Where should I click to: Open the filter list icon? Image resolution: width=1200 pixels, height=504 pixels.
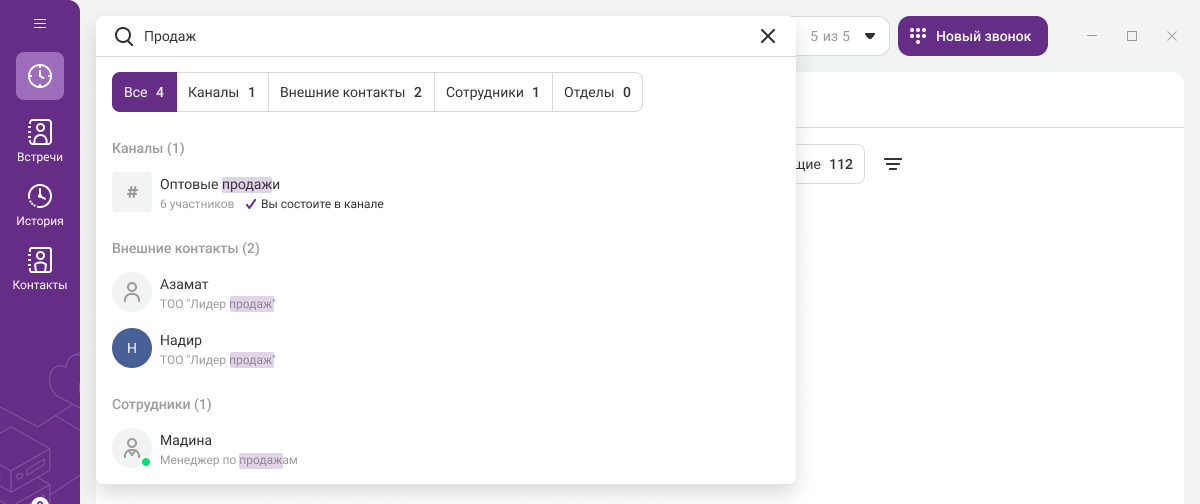coord(893,164)
